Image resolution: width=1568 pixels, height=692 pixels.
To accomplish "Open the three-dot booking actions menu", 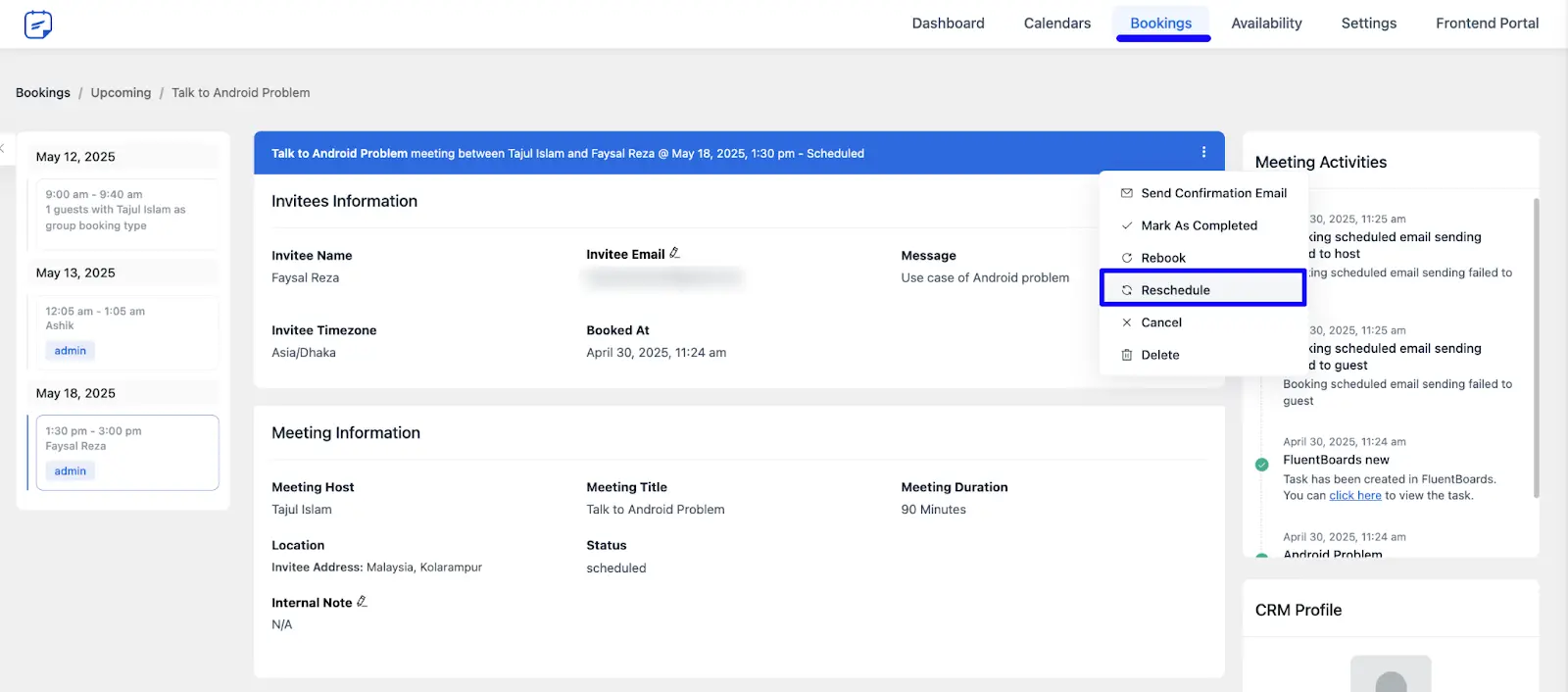I will click(x=1203, y=152).
